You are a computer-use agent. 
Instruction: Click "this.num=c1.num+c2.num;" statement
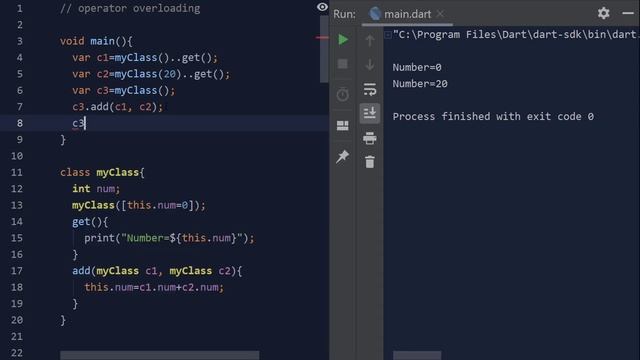(154, 287)
